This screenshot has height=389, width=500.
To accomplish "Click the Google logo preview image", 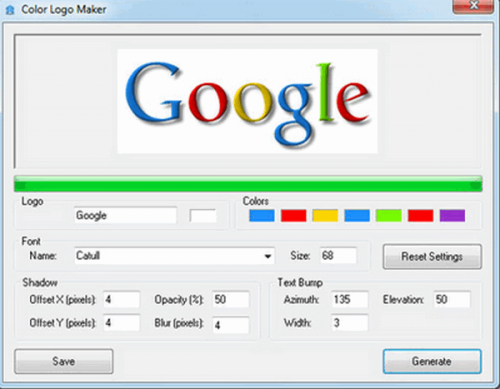I will click(x=247, y=101).
